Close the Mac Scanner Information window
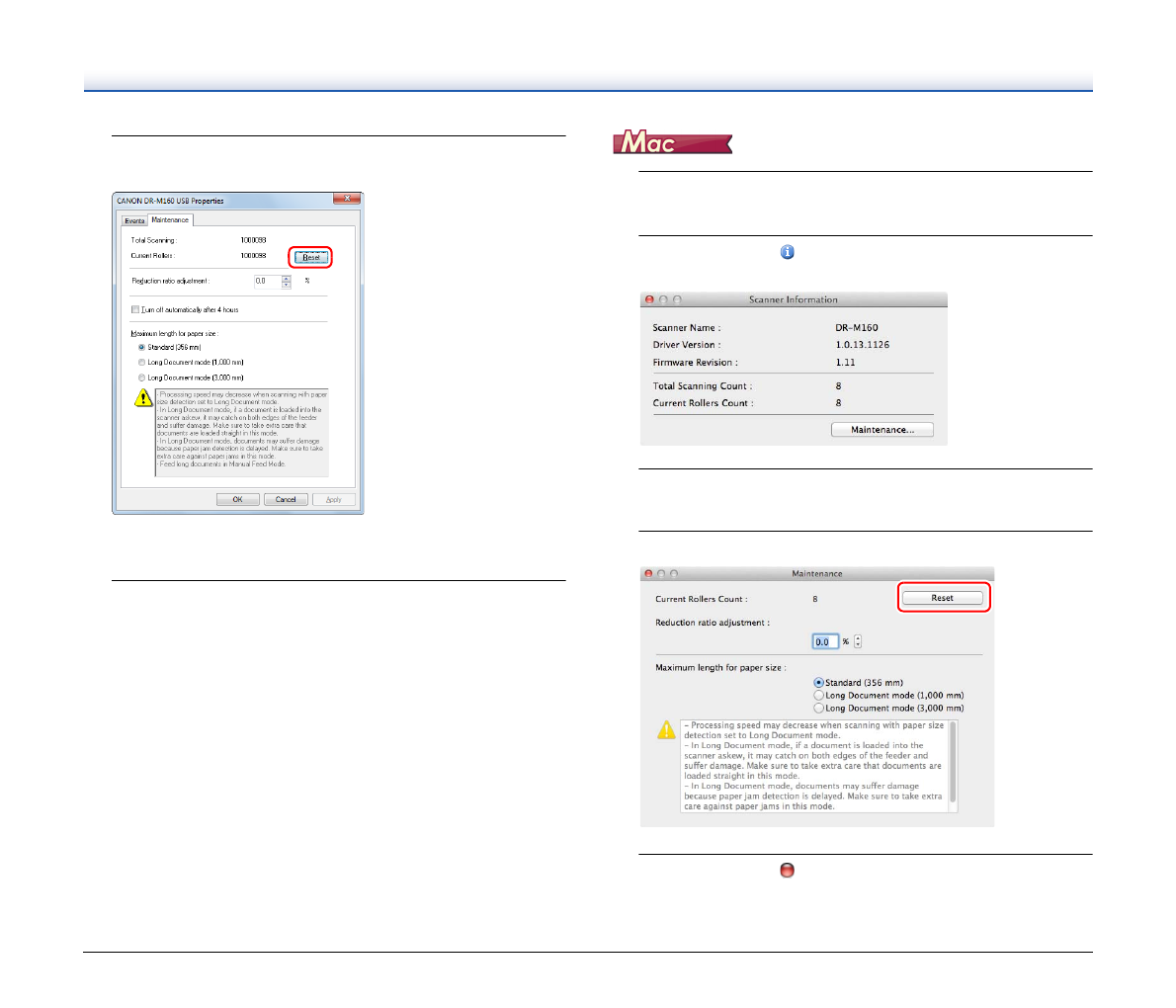This screenshot has height=1008, width=1176. [x=649, y=299]
